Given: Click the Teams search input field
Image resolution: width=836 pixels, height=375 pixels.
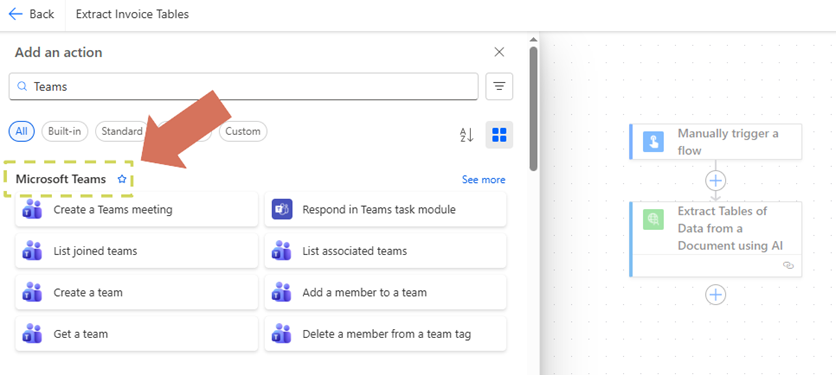Looking at the screenshot, I should (x=244, y=86).
